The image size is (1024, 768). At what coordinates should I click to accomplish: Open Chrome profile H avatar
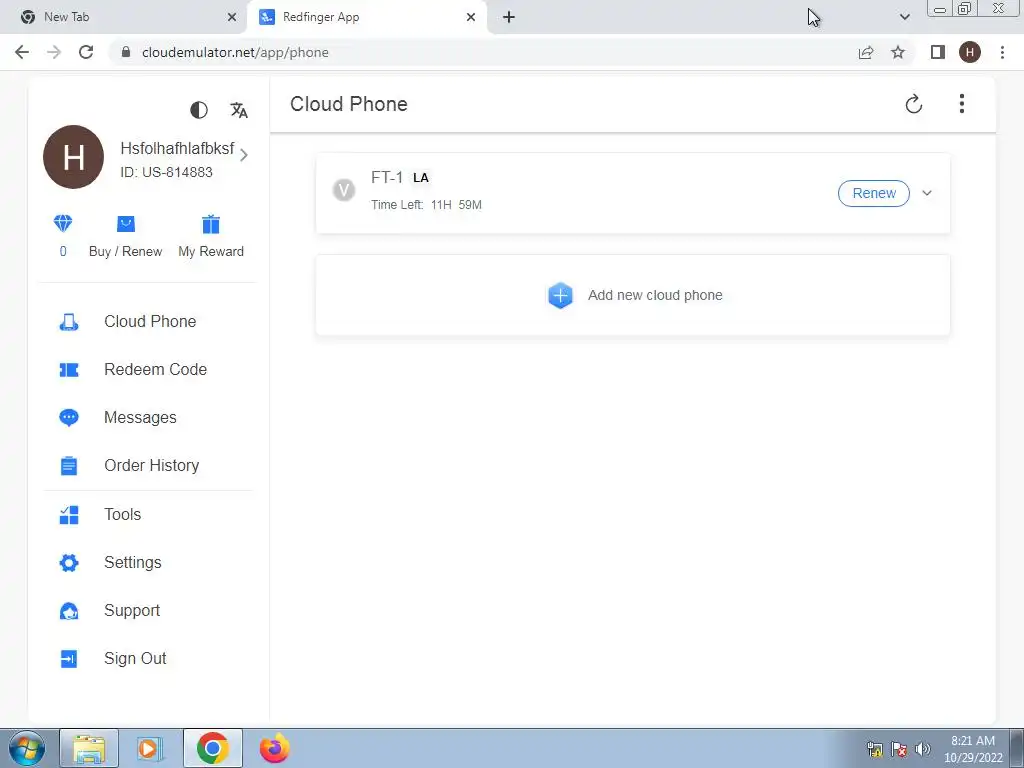[970, 52]
